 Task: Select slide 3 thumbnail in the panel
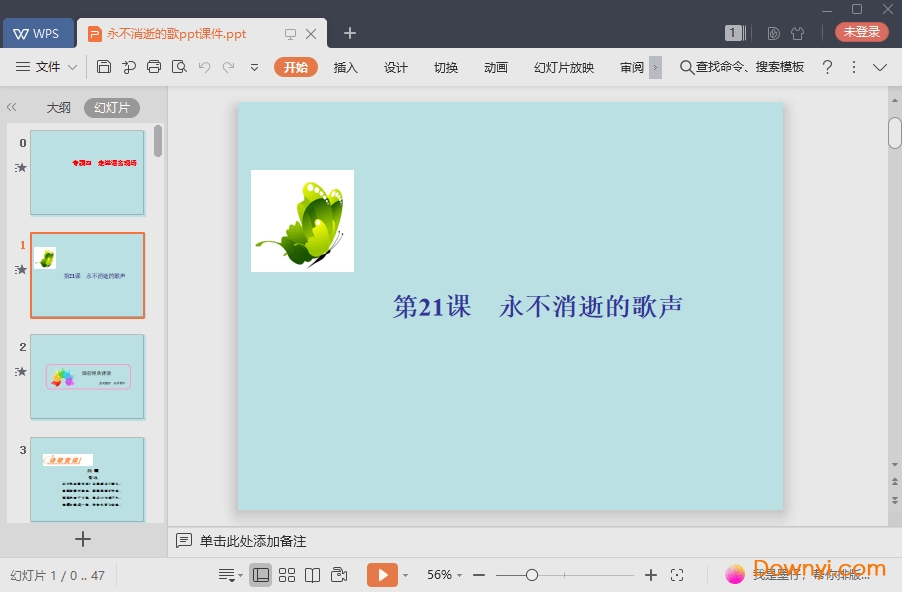[x=87, y=478]
